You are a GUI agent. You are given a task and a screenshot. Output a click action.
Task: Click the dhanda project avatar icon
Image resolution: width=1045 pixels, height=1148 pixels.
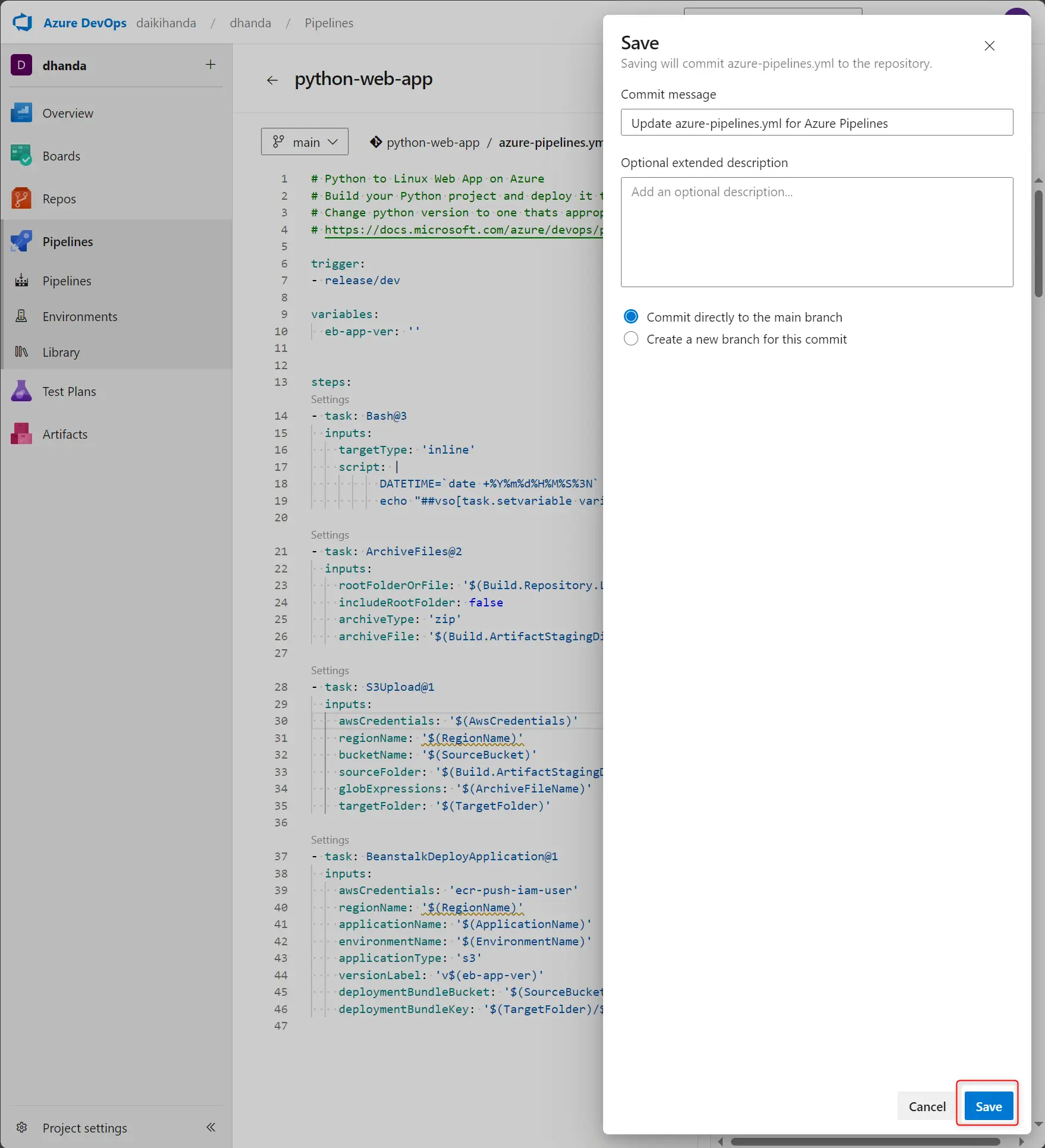[x=21, y=65]
